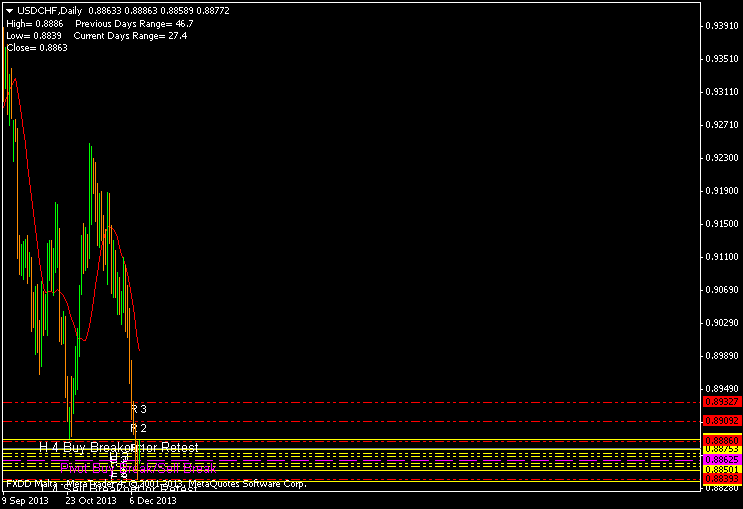Click the red 0.89092 price tag
Screen dimensions: 743x509
pos(721,421)
